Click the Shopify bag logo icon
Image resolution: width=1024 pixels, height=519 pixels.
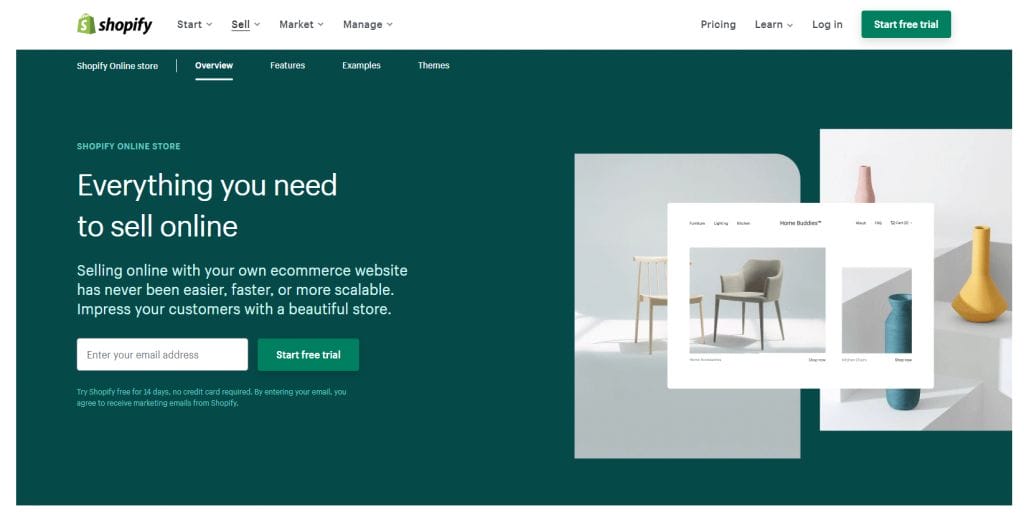[x=86, y=24]
